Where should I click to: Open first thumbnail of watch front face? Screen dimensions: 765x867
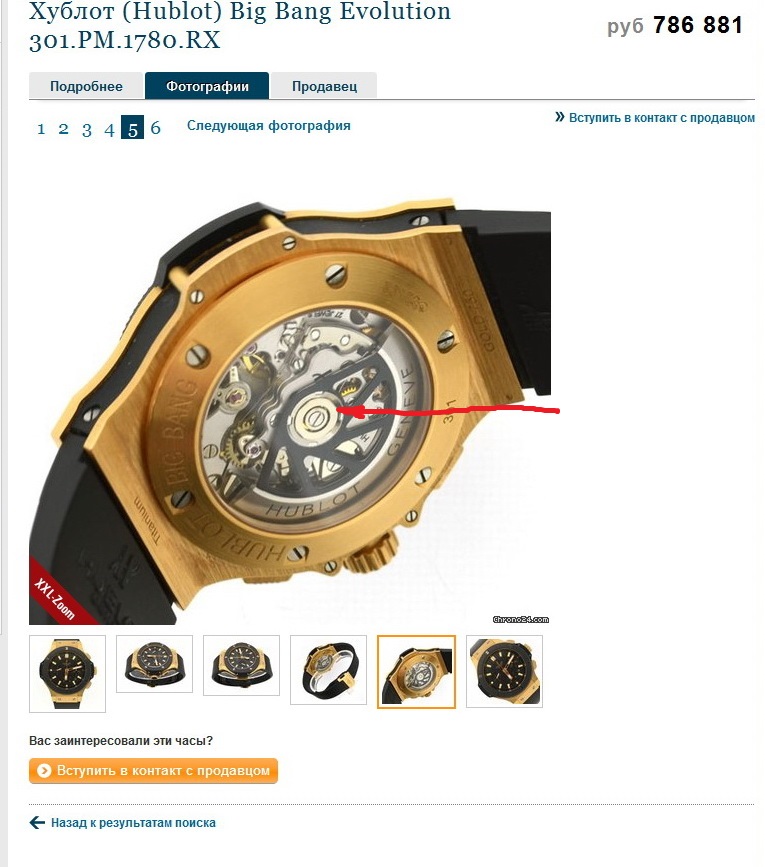pos(67,673)
